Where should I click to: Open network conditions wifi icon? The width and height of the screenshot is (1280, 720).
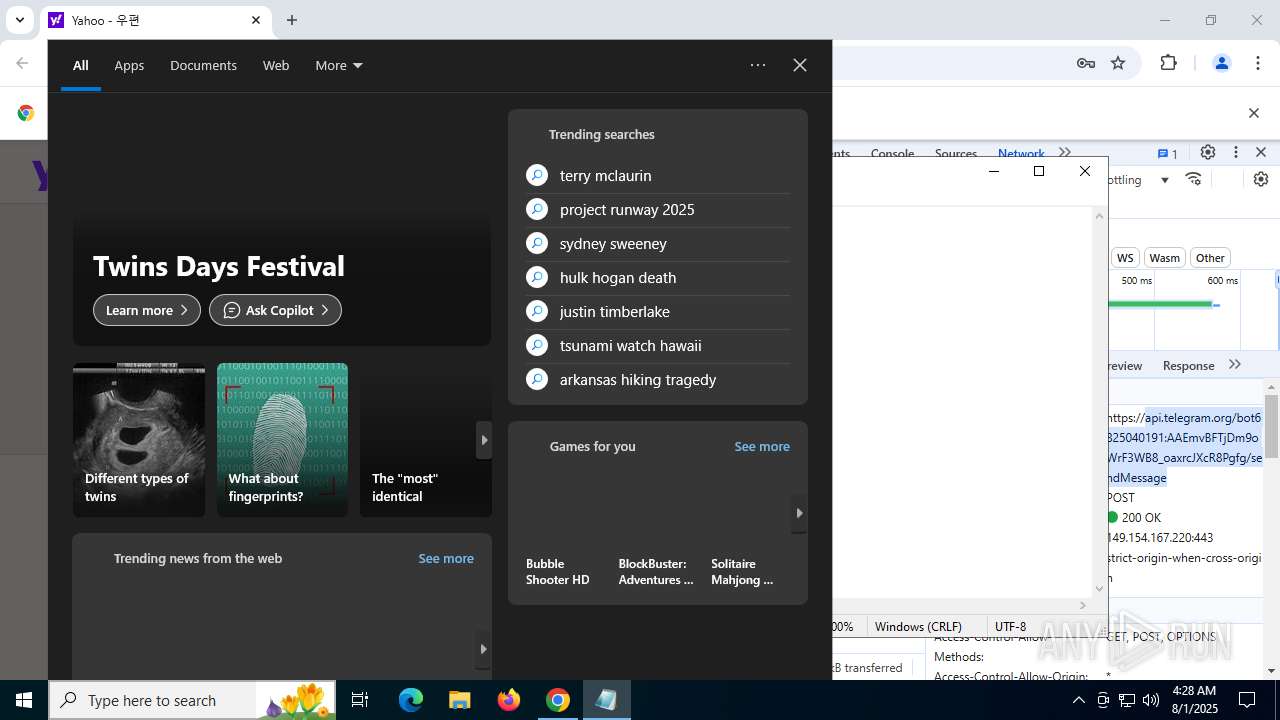pos(1193,179)
